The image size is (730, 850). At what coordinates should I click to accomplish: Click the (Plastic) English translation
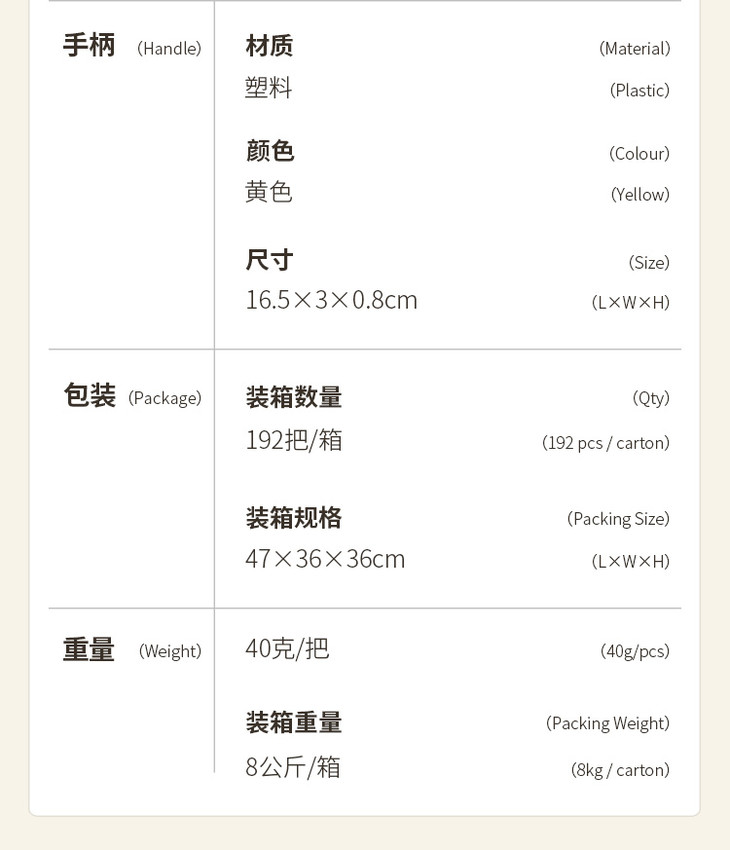point(639,90)
